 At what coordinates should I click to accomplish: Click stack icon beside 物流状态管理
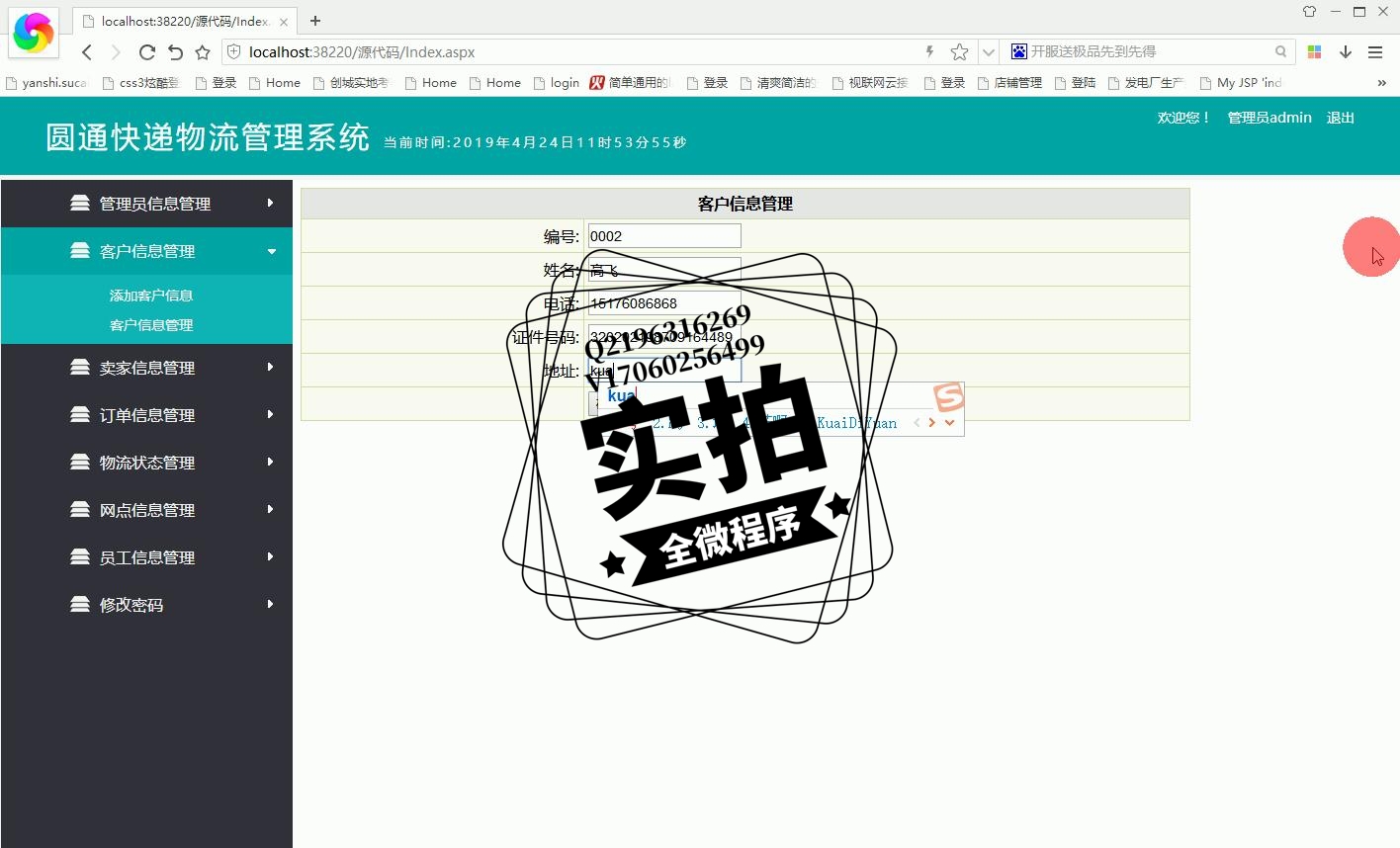coord(80,462)
